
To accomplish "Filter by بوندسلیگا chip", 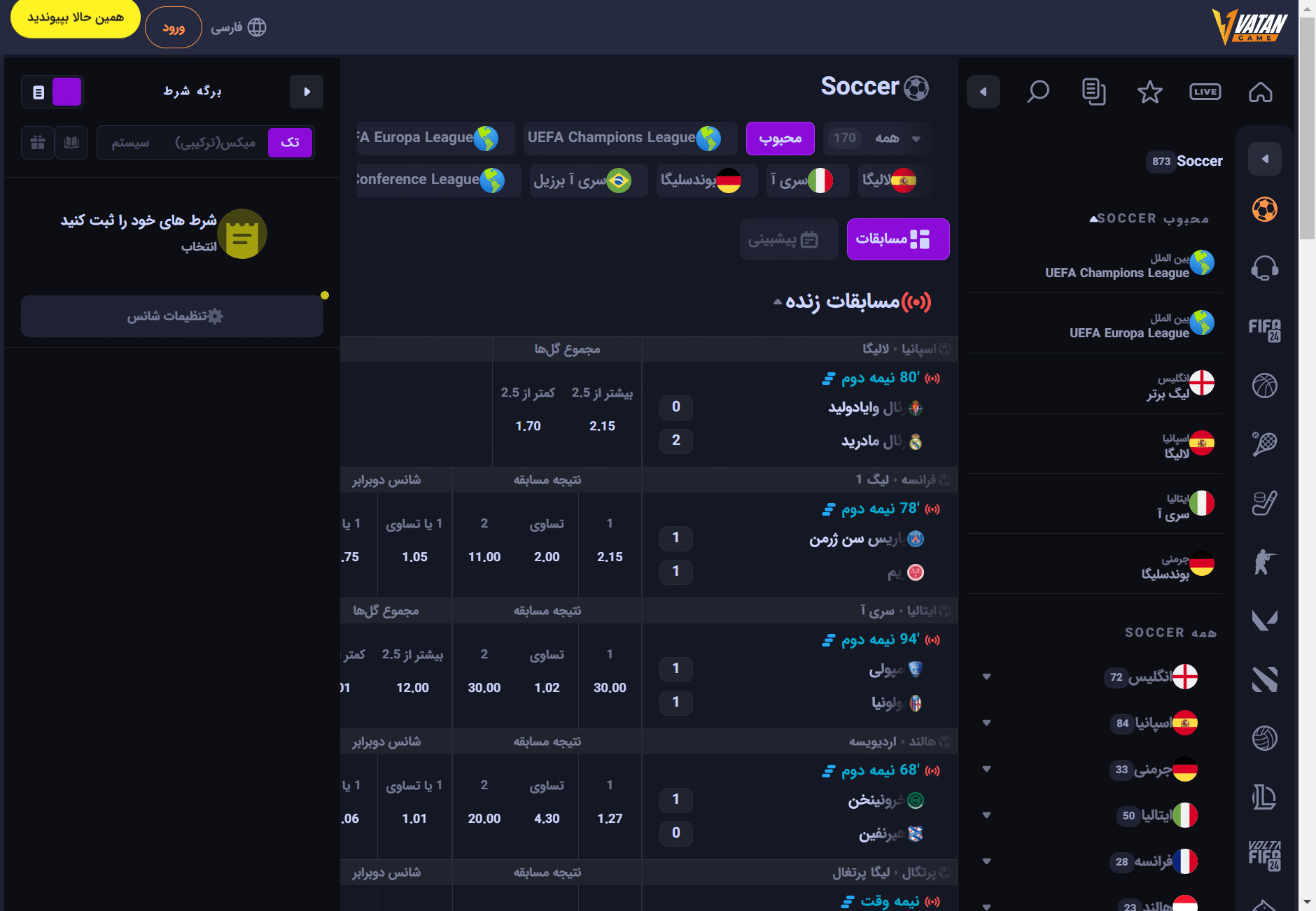I will 707,181.
